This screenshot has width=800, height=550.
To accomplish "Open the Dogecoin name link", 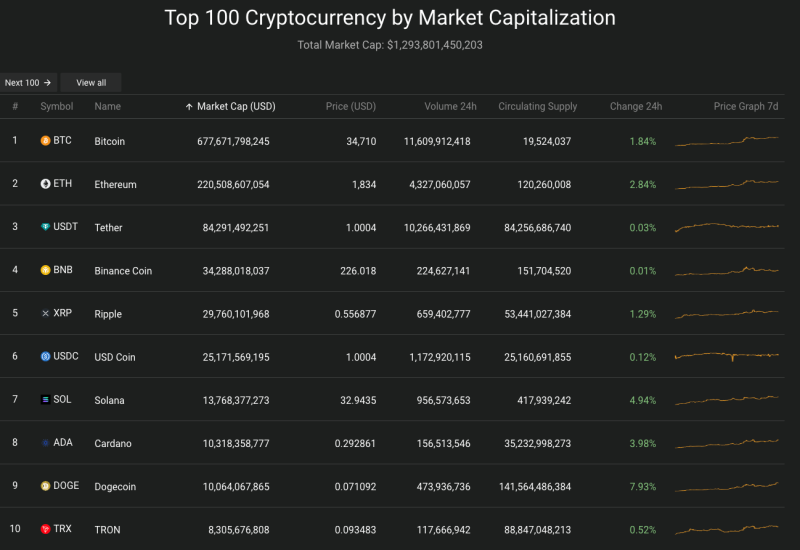I will tap(115, 487).
